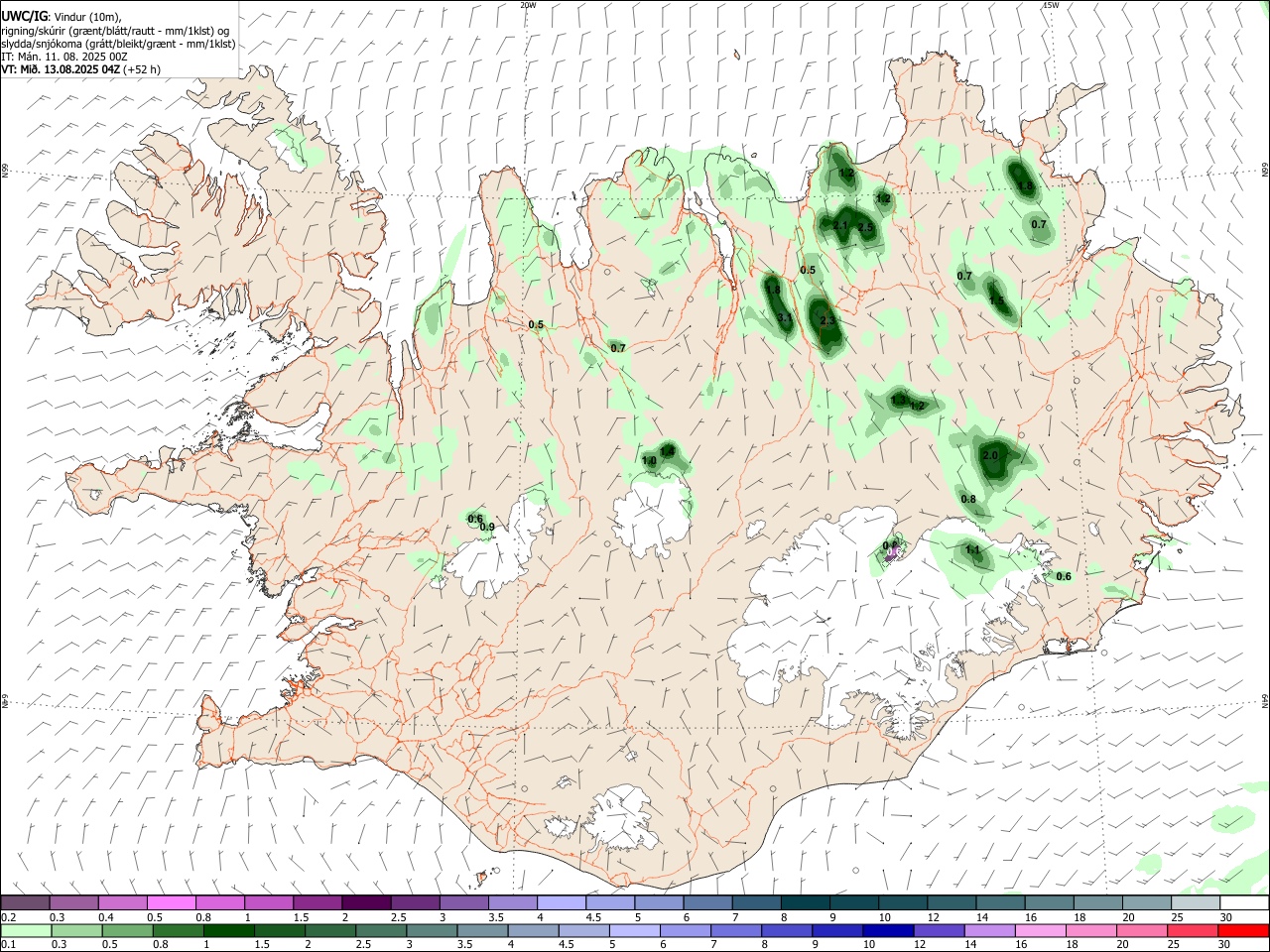The height and width of the screenshot is (952, 1270).
Task: Click the bright red swatch ending the rain legend
Action: 1243,930
